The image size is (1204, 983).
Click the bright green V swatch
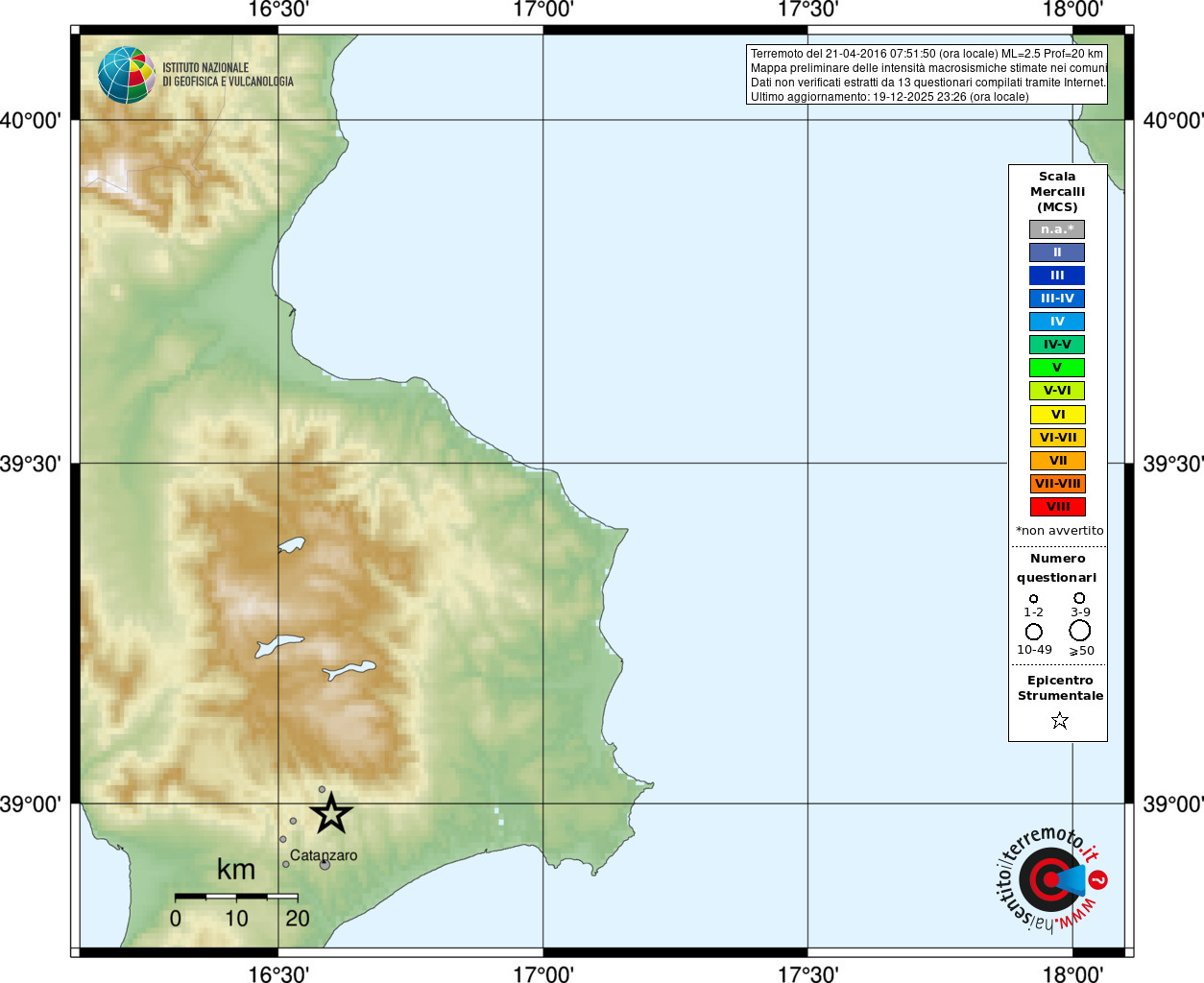coord(1057,368)
